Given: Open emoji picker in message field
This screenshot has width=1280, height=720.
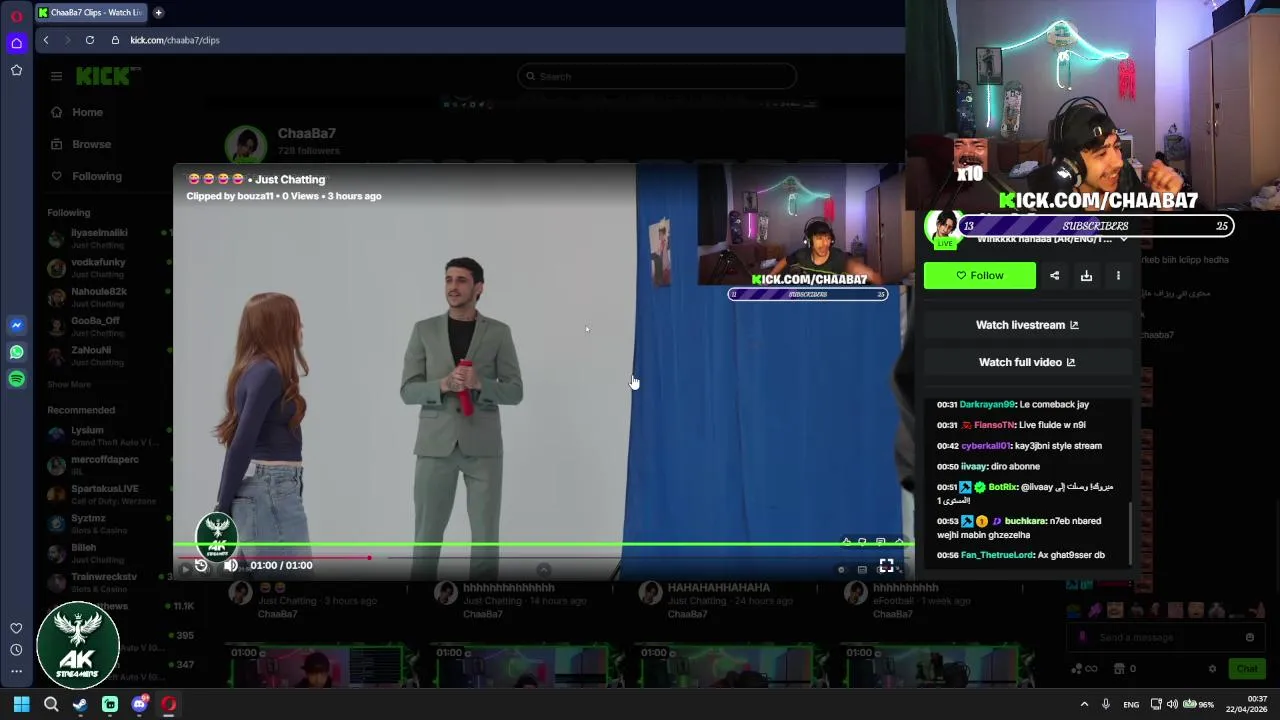Looking at the screenshot, I should tap(1249, 637).
